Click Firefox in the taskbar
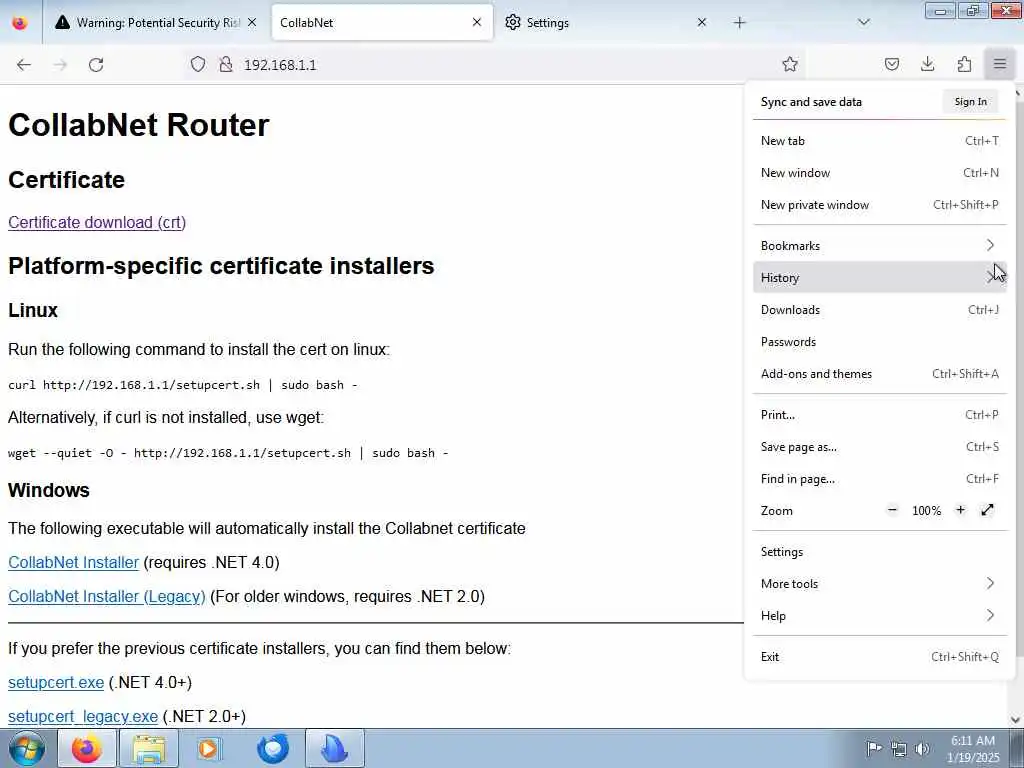 tap(86, 748)
